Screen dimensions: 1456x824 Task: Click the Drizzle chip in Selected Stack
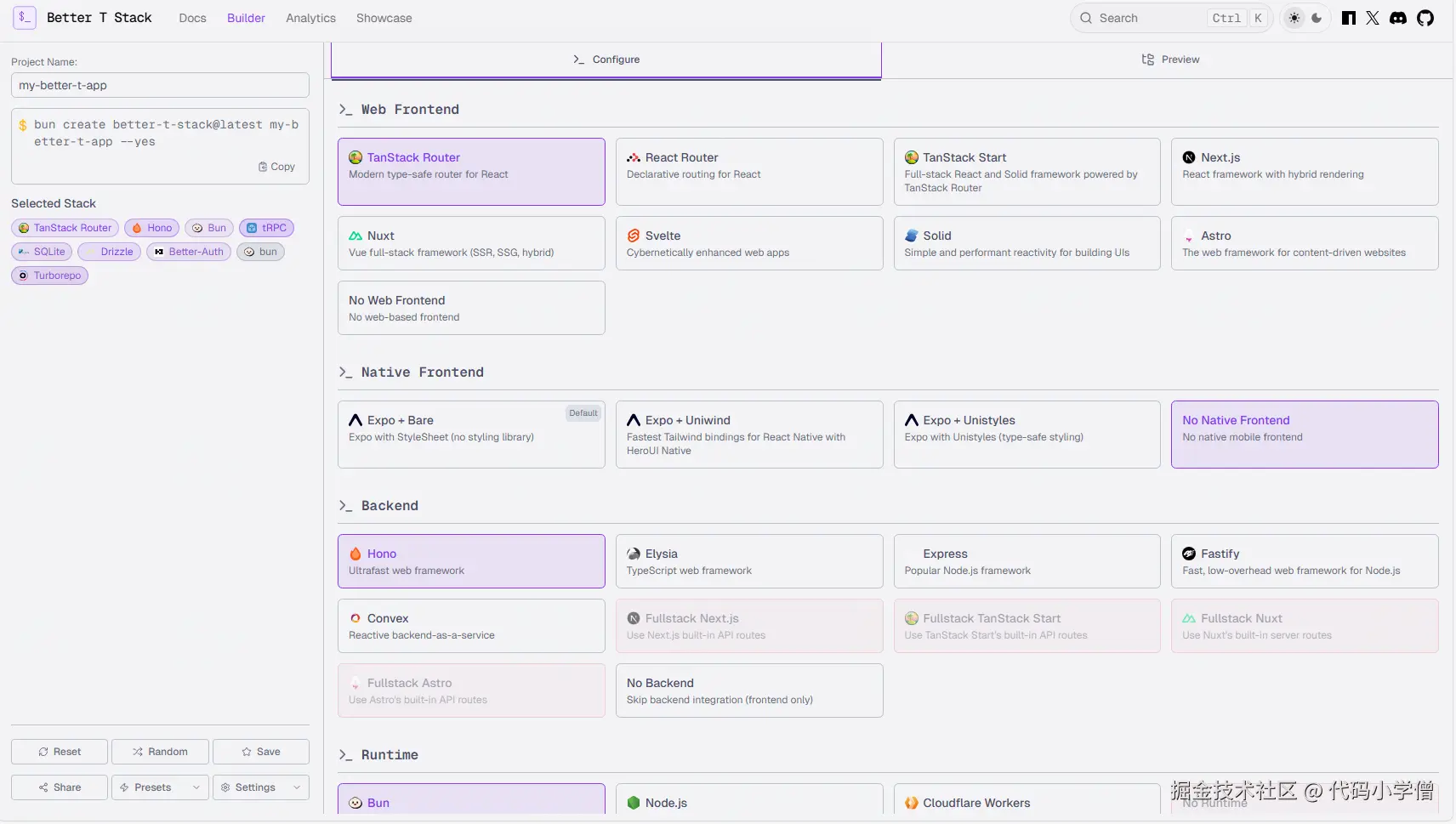[x=109, y=252]
